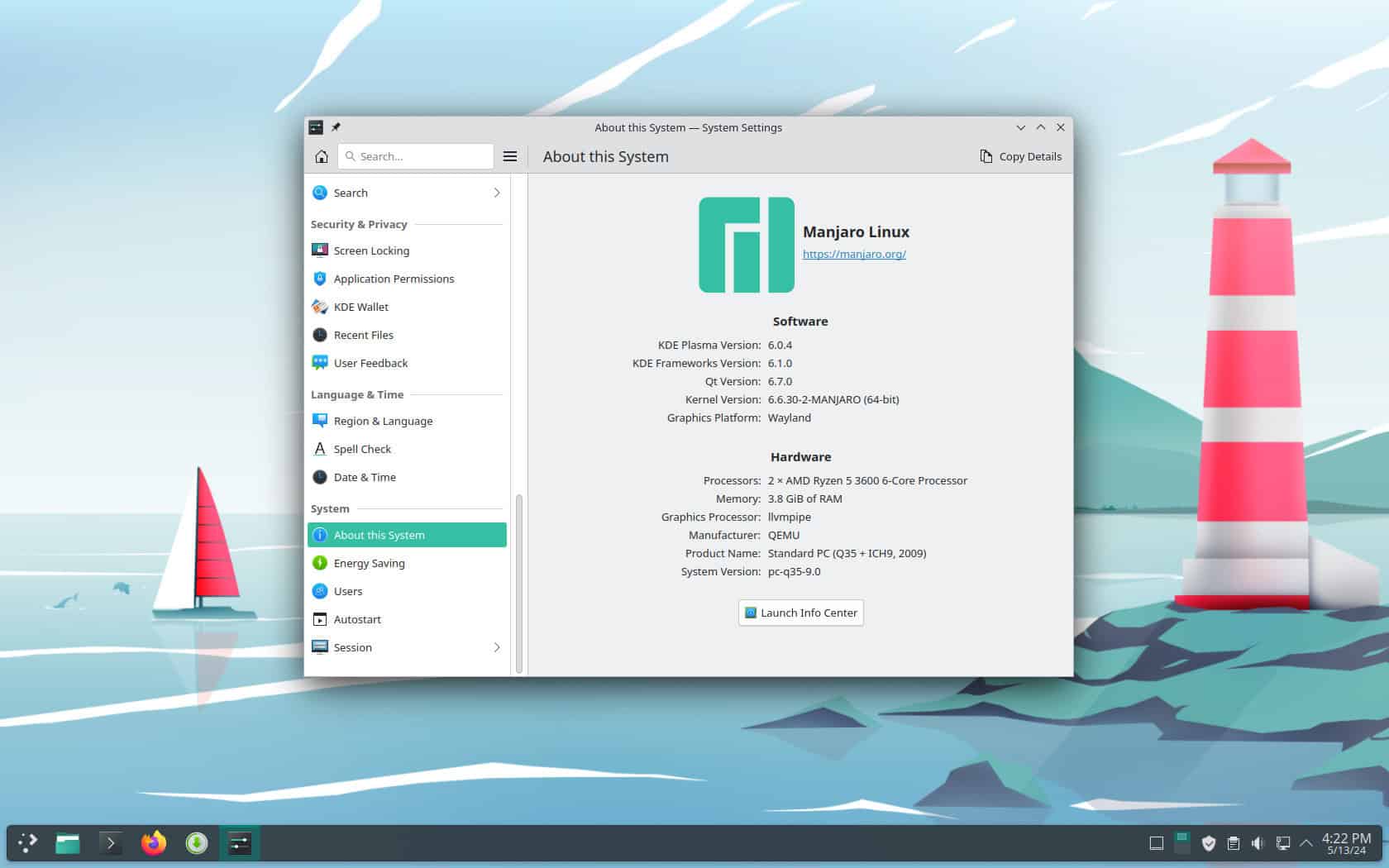Open Energy Saving settings
1389x868 pixels.
pos(369,563)
